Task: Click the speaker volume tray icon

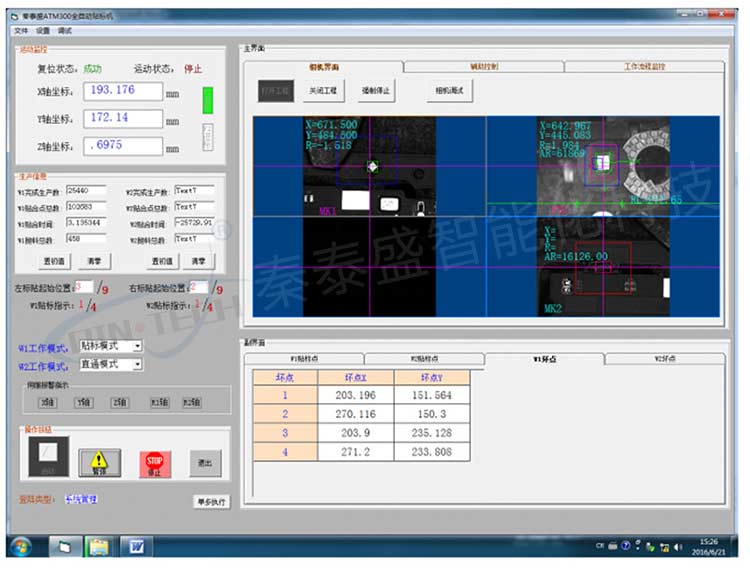Action: coord(680,547)
